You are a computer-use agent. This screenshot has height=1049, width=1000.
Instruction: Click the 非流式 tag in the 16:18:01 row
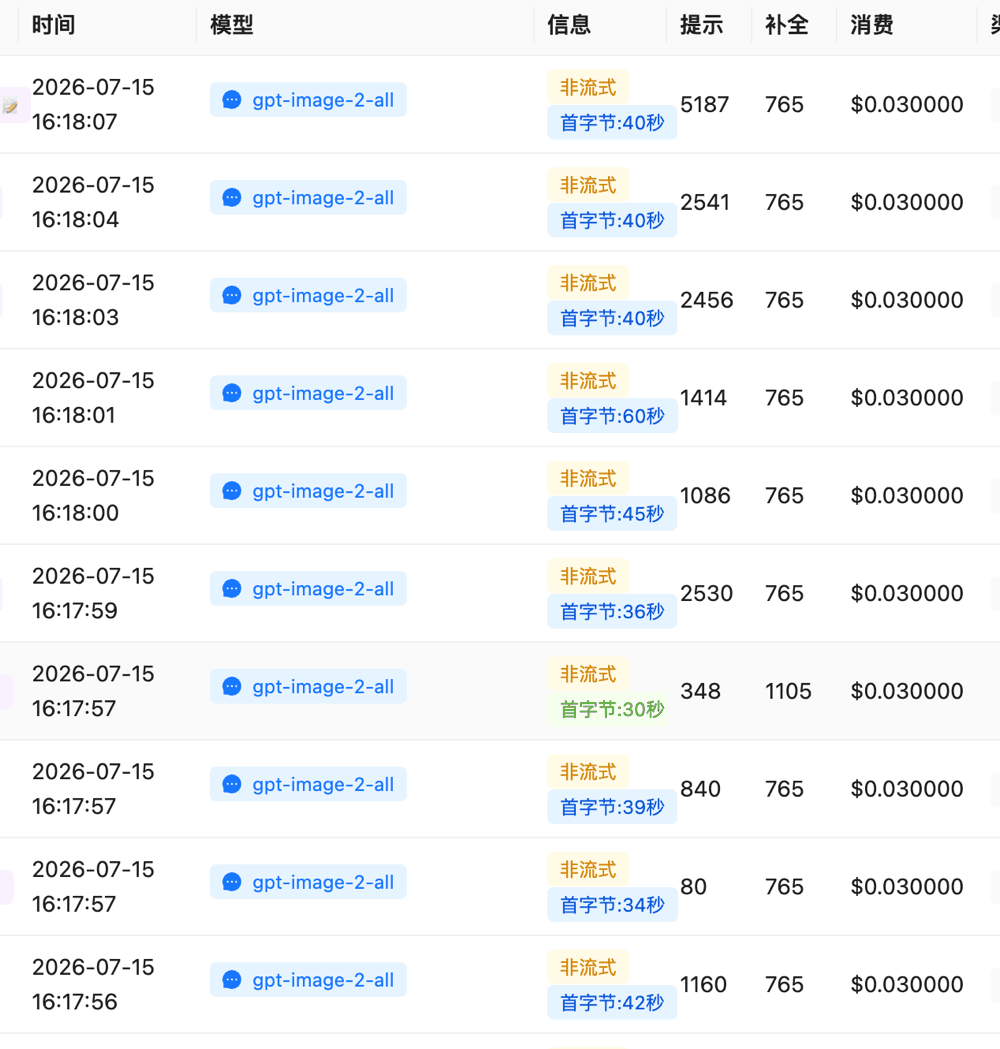(588, 380)
